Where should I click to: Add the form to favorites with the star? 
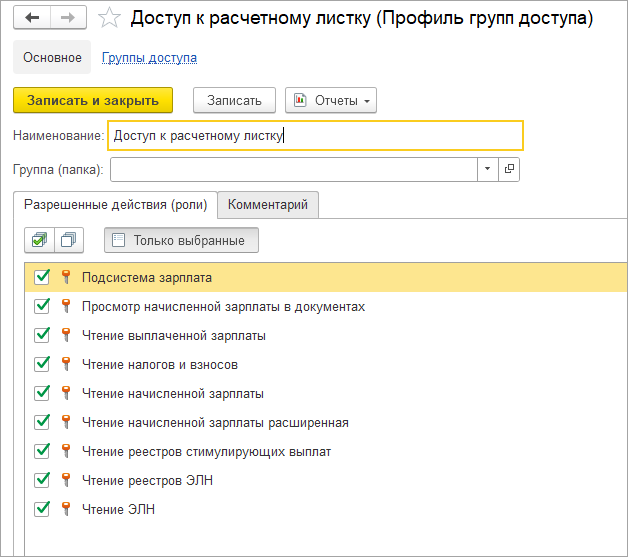point(111,18)
